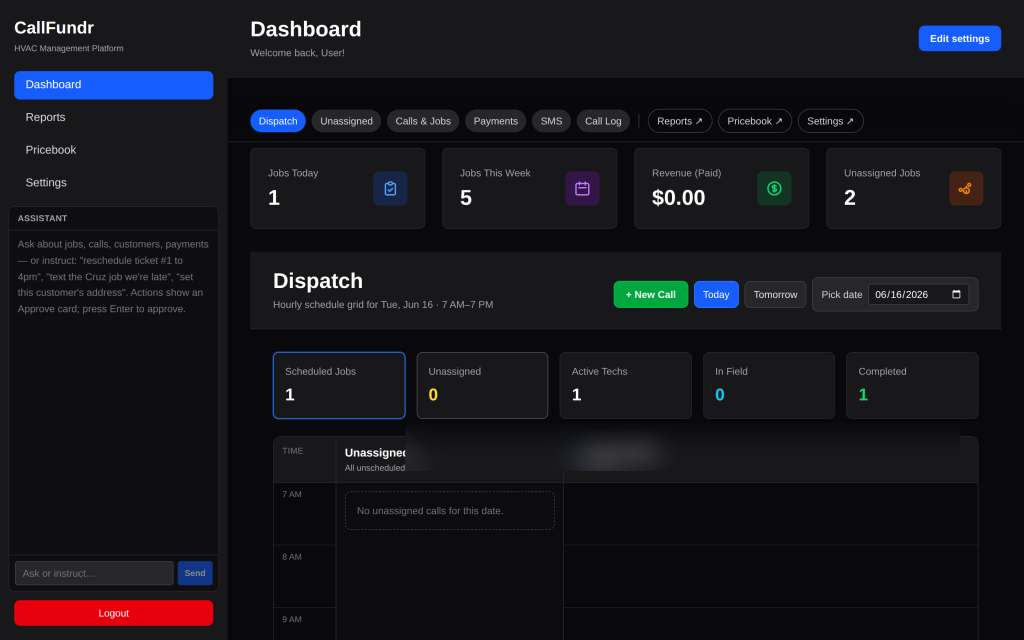
Task: View the Call Log tab
Action: point(603,121)
